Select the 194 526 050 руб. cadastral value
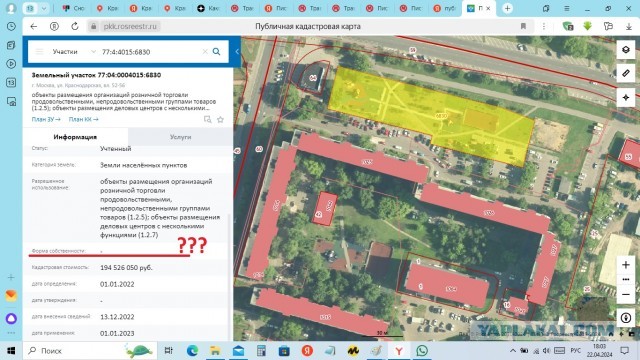This screenshot has height=360, width=640. (126, 268)
